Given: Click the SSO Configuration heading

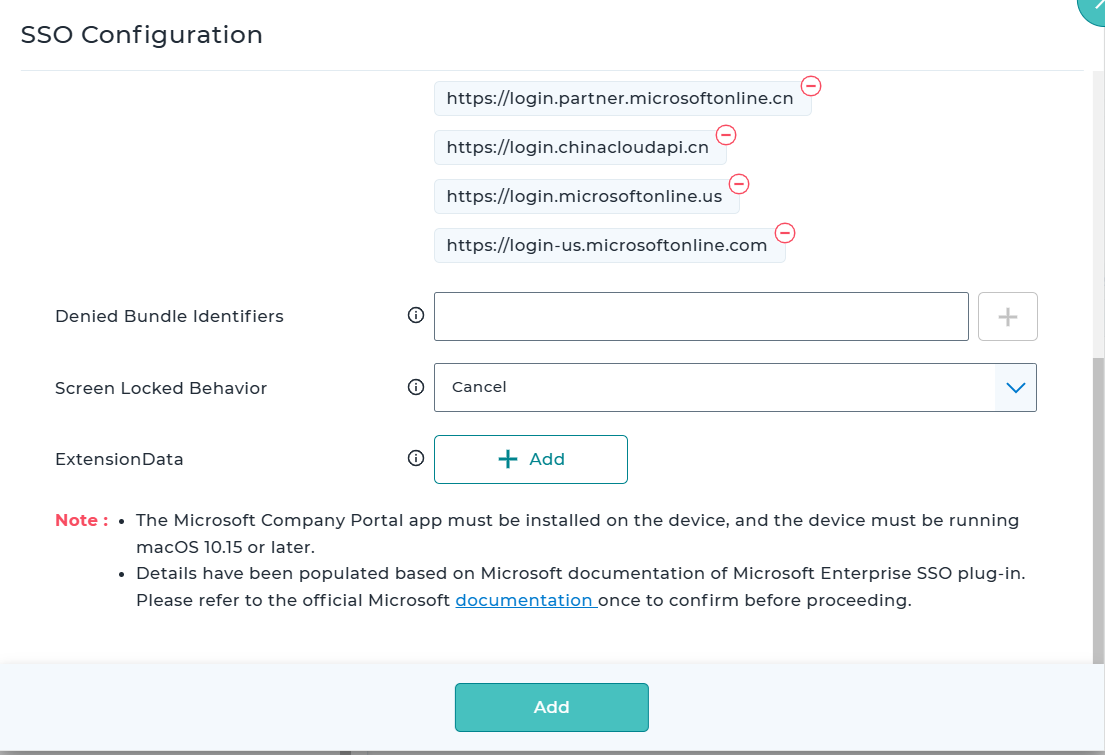Looking at the screenshot, I should point(142,35).
